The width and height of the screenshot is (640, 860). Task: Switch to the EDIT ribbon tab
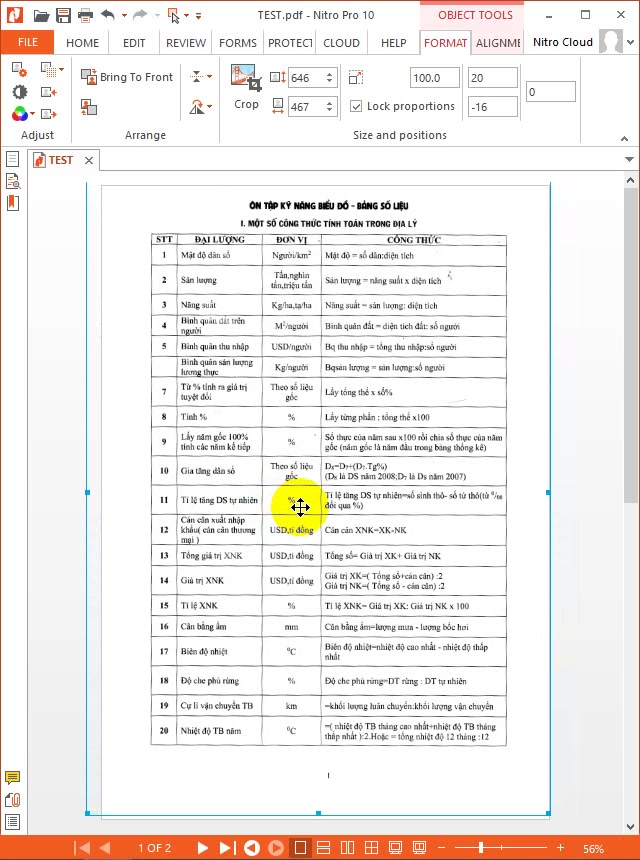pos(134,43)
